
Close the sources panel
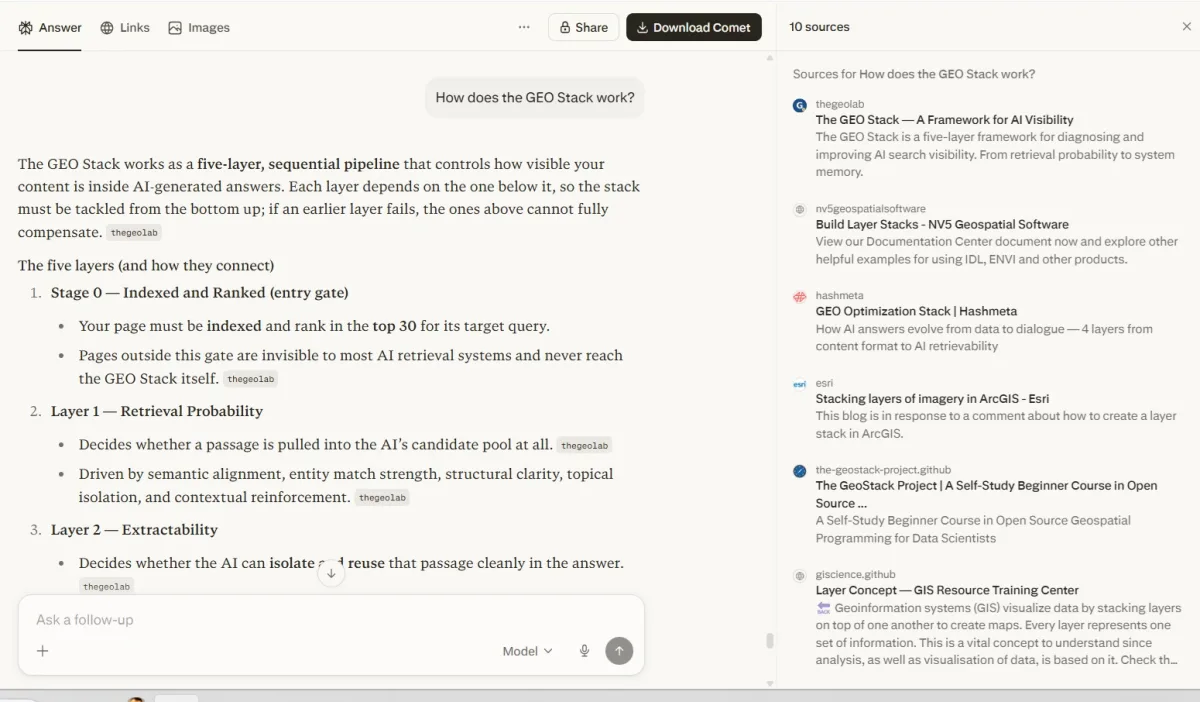point(1185,26)
